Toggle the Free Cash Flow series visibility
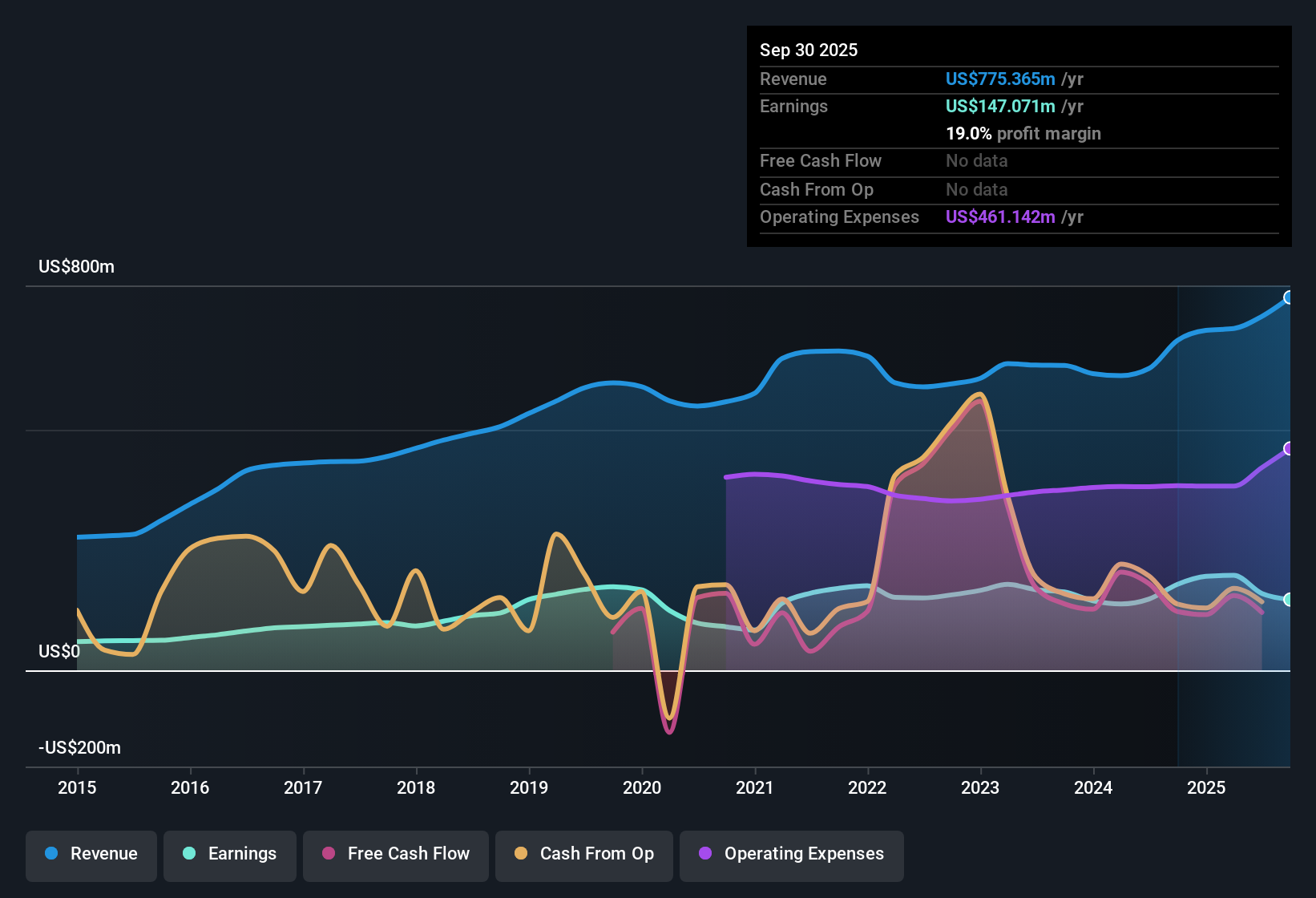Image resolution: width=1316 pixels, height=898 pixels. 395,854
